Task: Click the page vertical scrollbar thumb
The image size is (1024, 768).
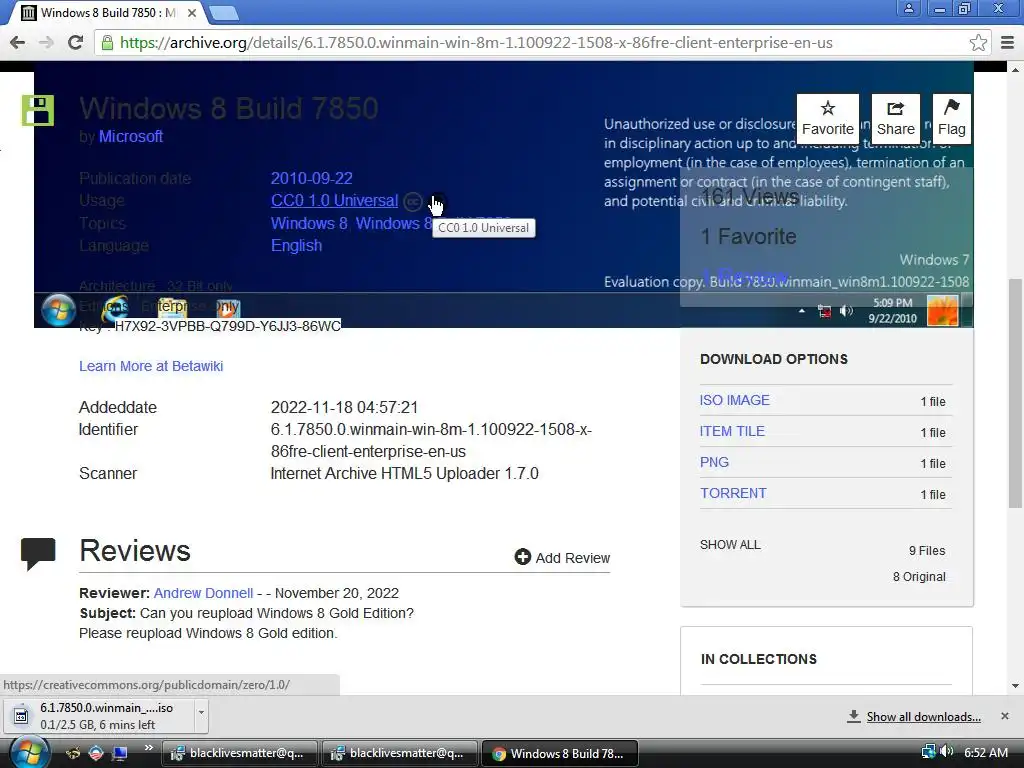Action: (1015, 393)
